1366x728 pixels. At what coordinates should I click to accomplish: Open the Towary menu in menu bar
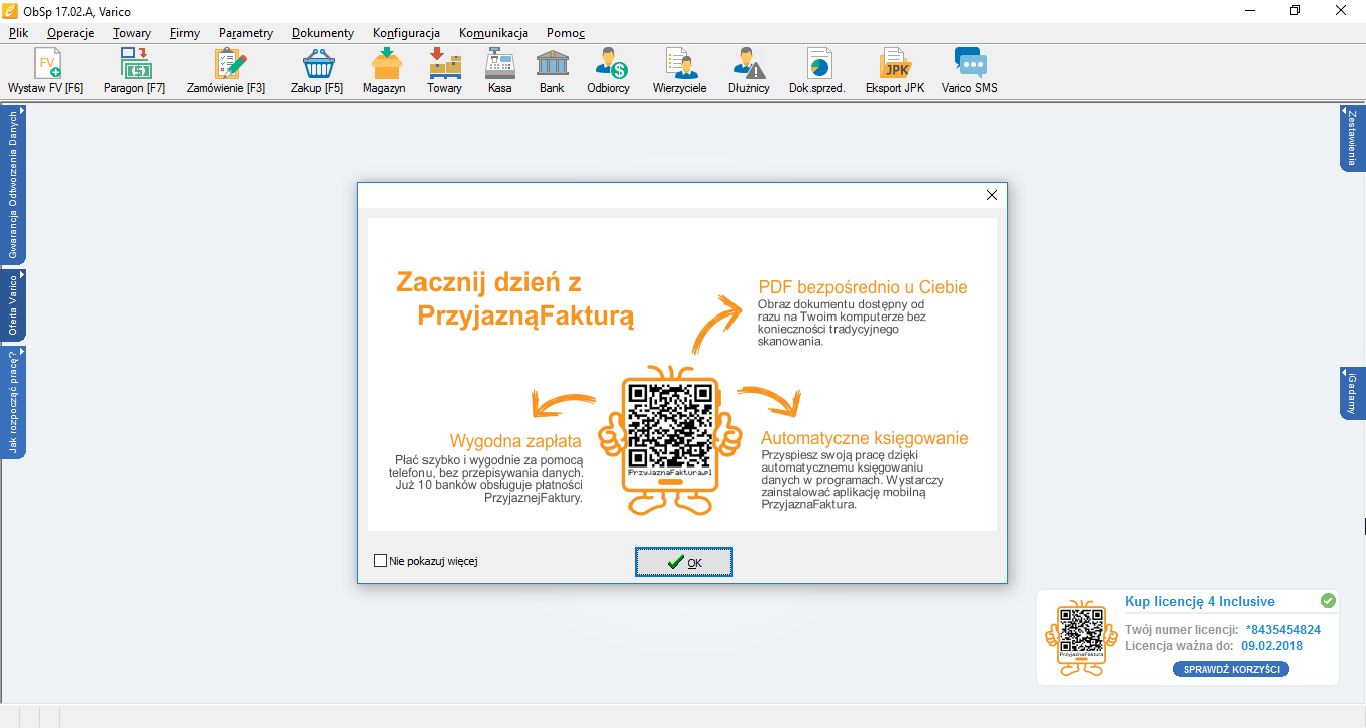tap(132, 33)
